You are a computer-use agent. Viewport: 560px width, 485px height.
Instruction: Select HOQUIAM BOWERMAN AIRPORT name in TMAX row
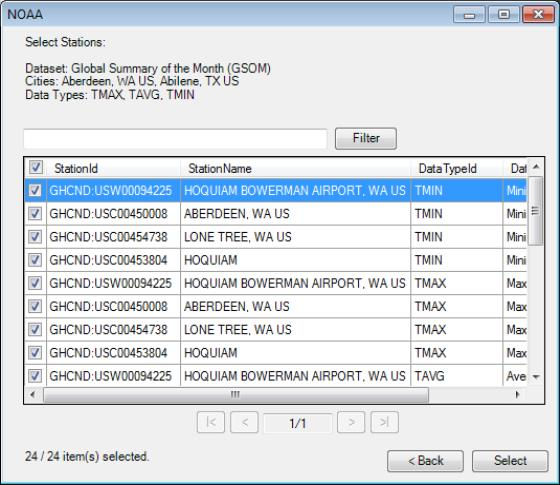[295, 283]
